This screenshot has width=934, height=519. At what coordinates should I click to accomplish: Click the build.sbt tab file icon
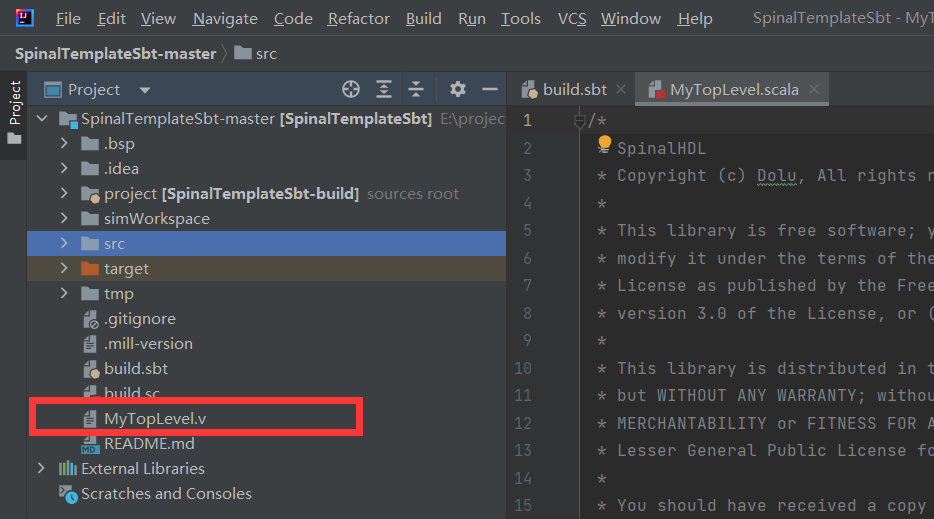point(530,89)
